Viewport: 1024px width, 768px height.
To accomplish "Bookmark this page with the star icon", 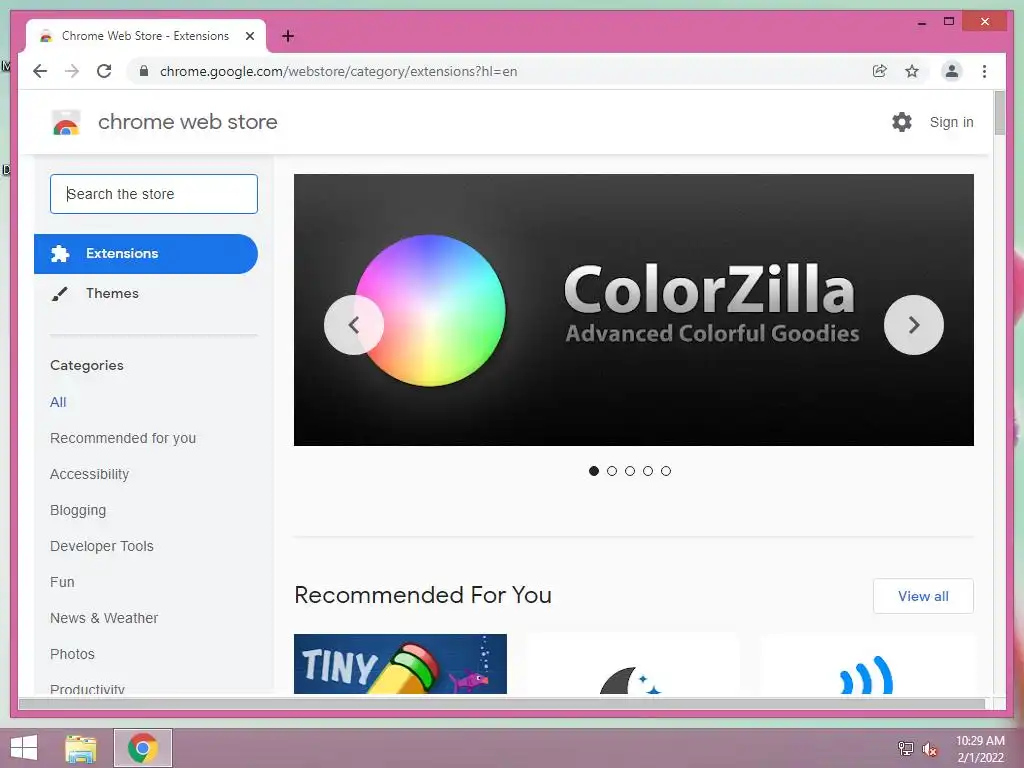I will coord(912,71).
